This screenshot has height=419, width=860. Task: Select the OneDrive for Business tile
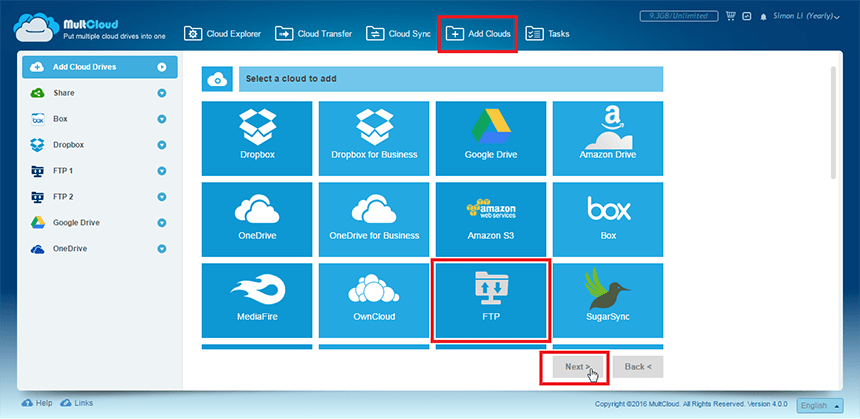click(x=374, y=219)
